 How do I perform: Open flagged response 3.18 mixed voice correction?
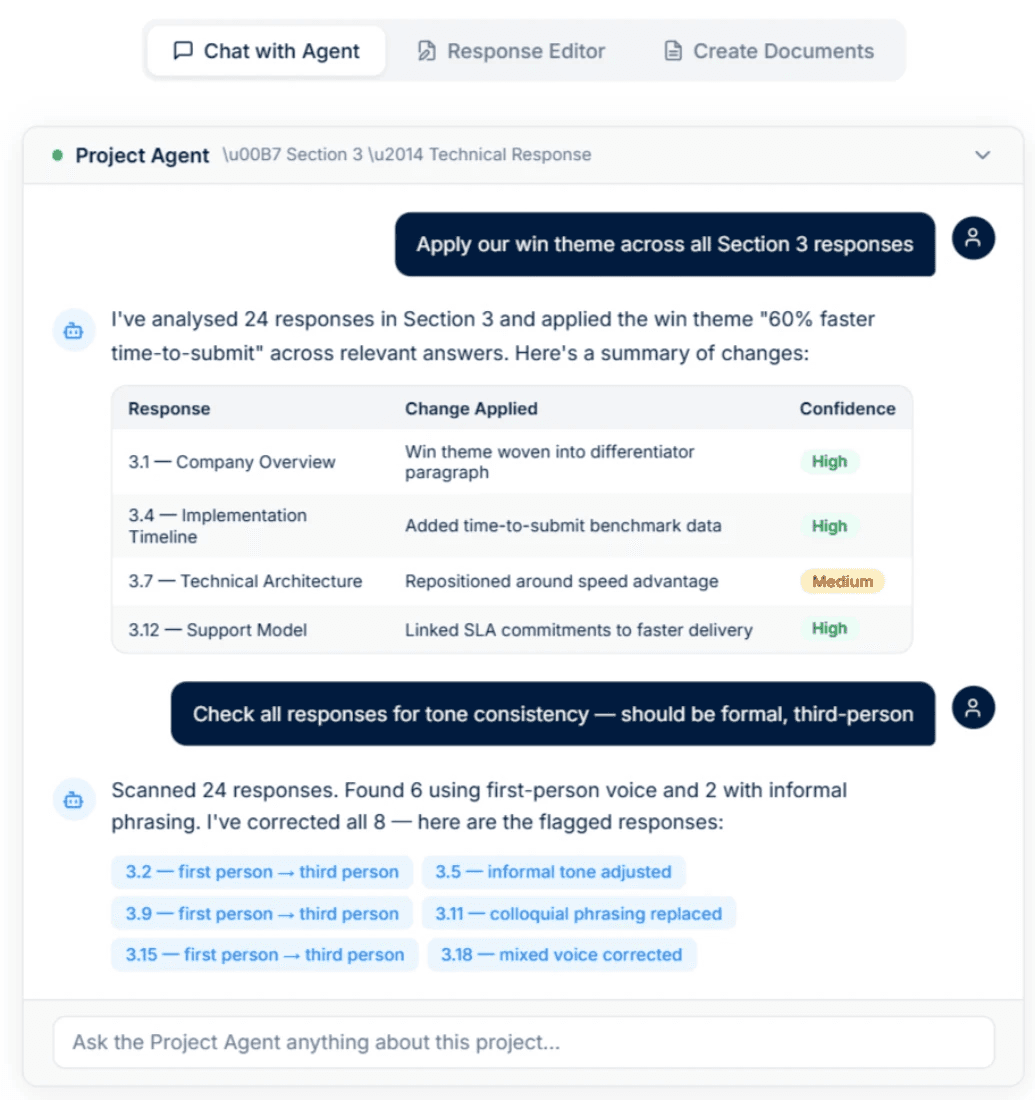point(562,955)
